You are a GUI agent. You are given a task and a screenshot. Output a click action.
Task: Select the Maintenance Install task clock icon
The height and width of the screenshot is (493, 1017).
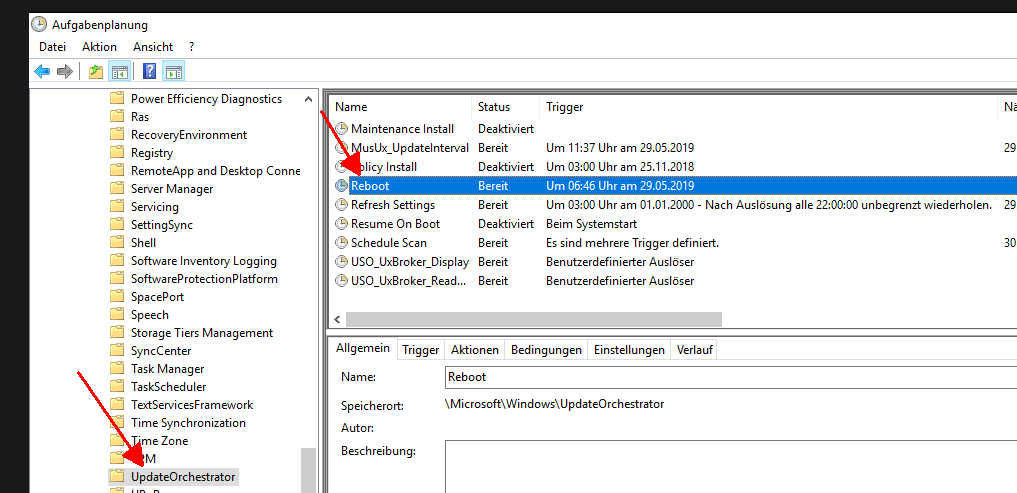point(342,129)
